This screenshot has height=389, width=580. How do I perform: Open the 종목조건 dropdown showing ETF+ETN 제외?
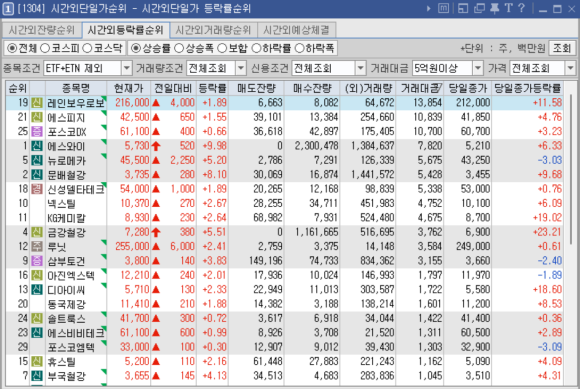click(x=88, y=68)
